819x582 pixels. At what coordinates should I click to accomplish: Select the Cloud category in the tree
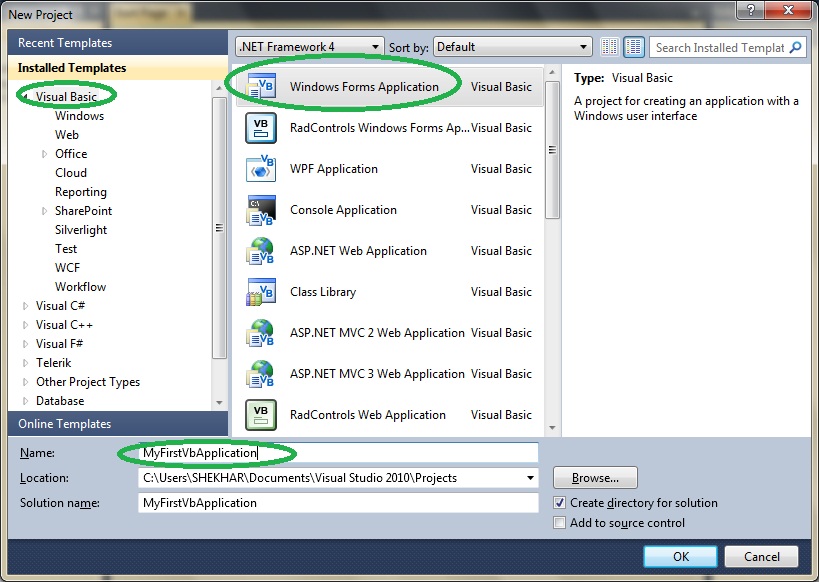pos(71,172)
